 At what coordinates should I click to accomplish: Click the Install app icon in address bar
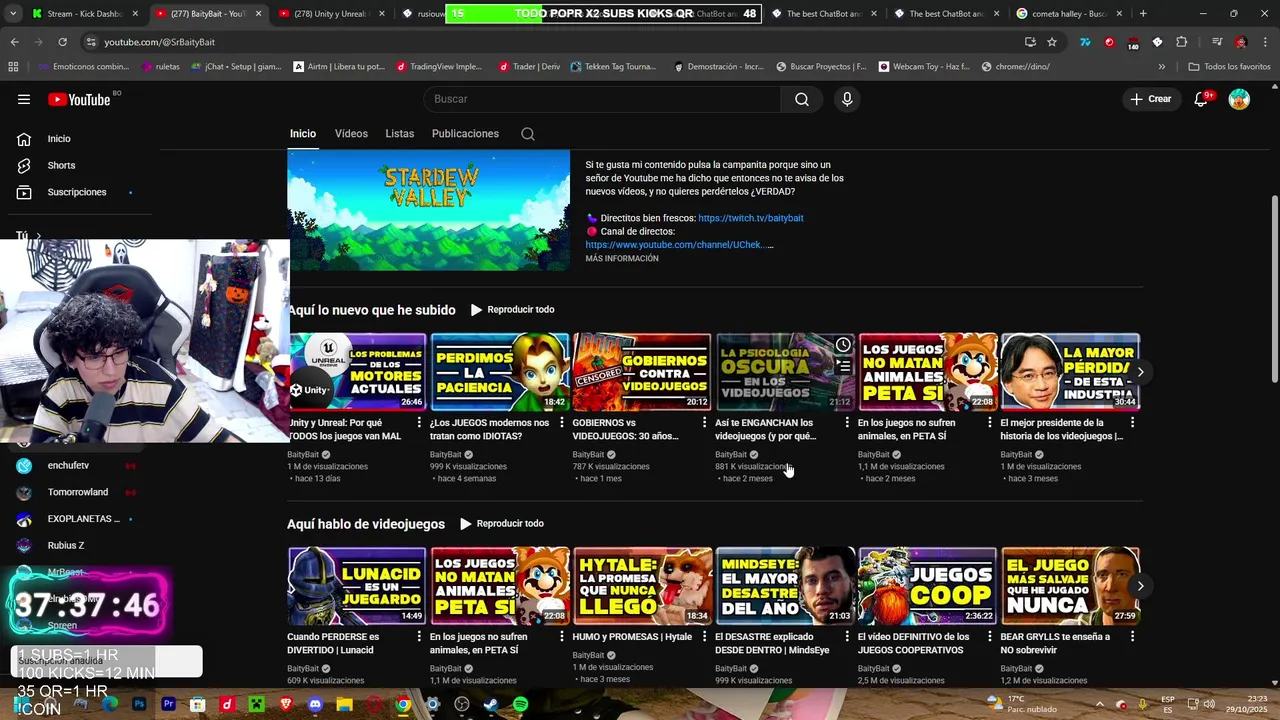[x=1030, y=42]
